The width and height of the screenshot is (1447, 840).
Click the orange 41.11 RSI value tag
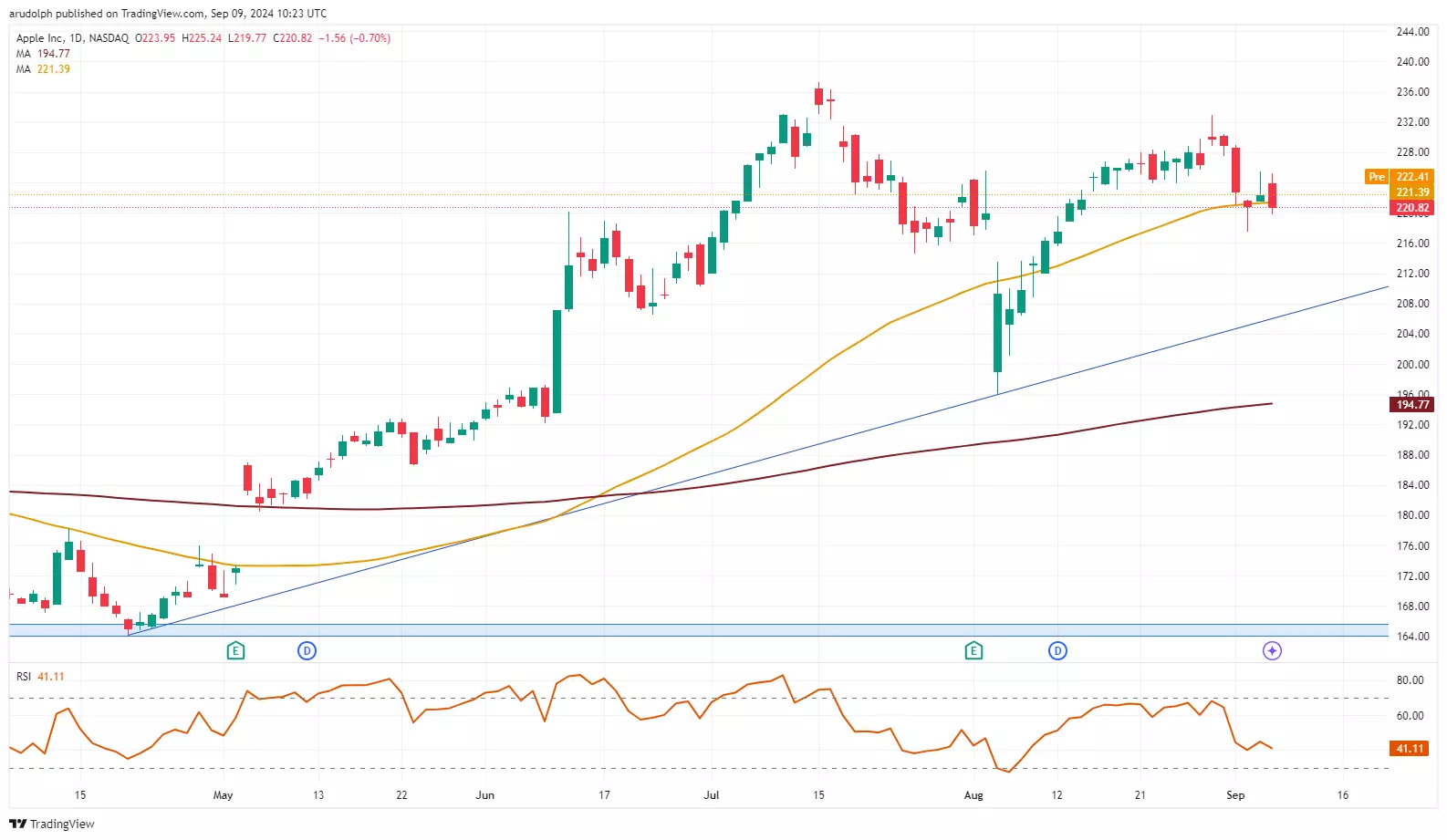1410,748
